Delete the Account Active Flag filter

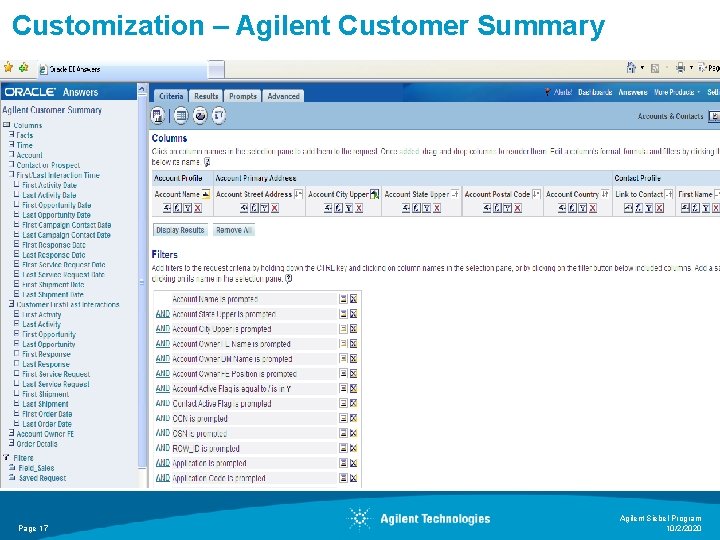click(x=353, y=388)
